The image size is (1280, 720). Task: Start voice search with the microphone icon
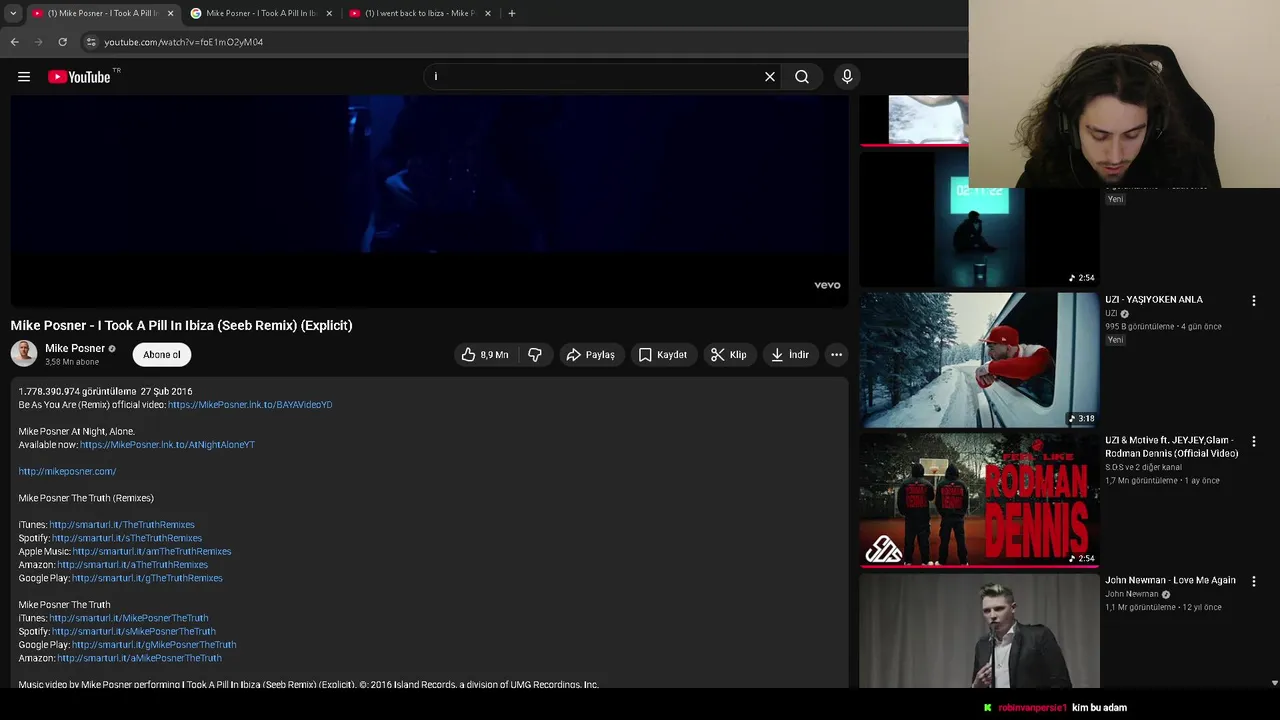click(847, 77)
